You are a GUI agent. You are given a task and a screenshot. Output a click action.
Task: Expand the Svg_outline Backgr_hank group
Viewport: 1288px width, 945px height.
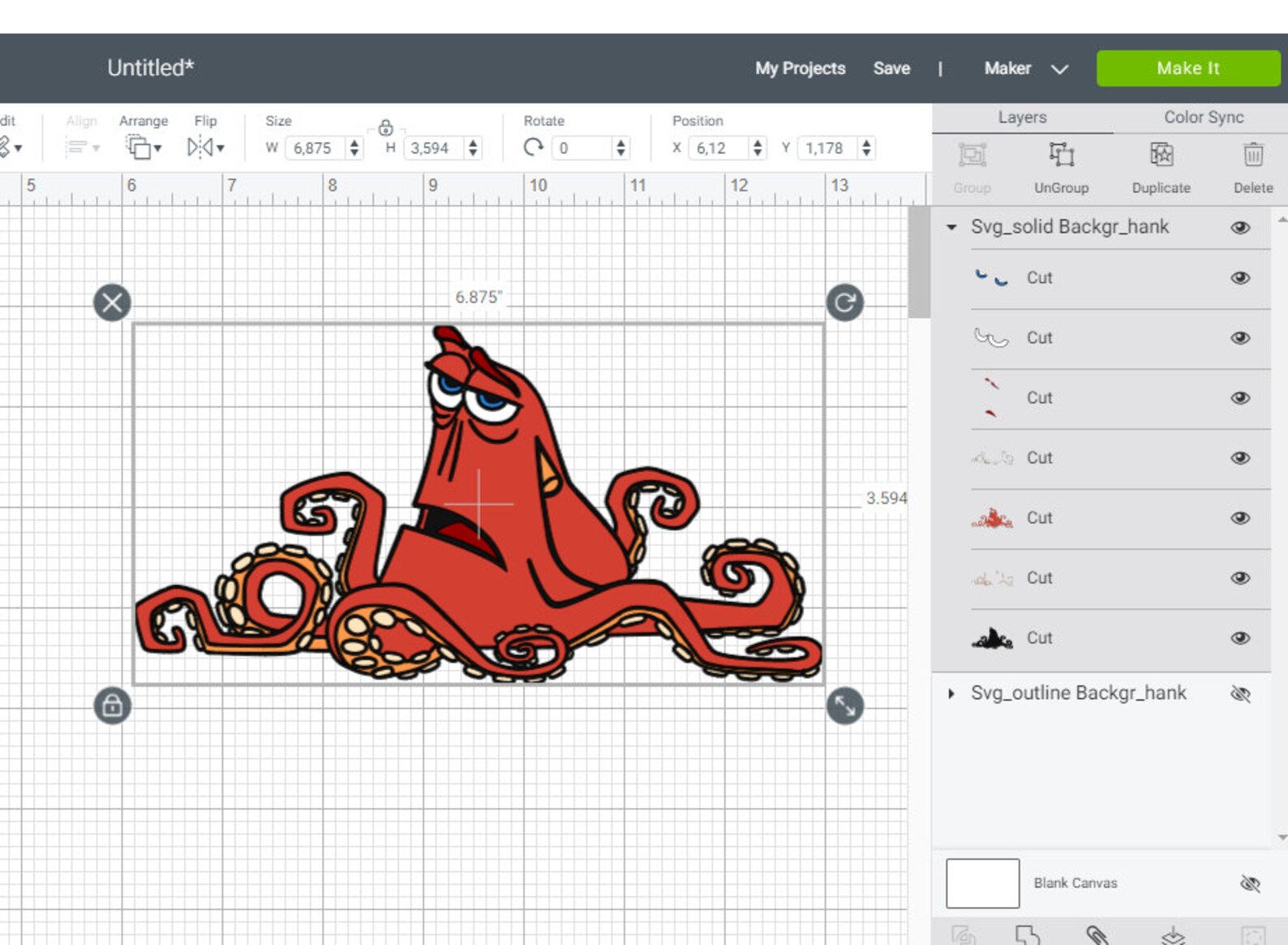[x=951, y=694]
